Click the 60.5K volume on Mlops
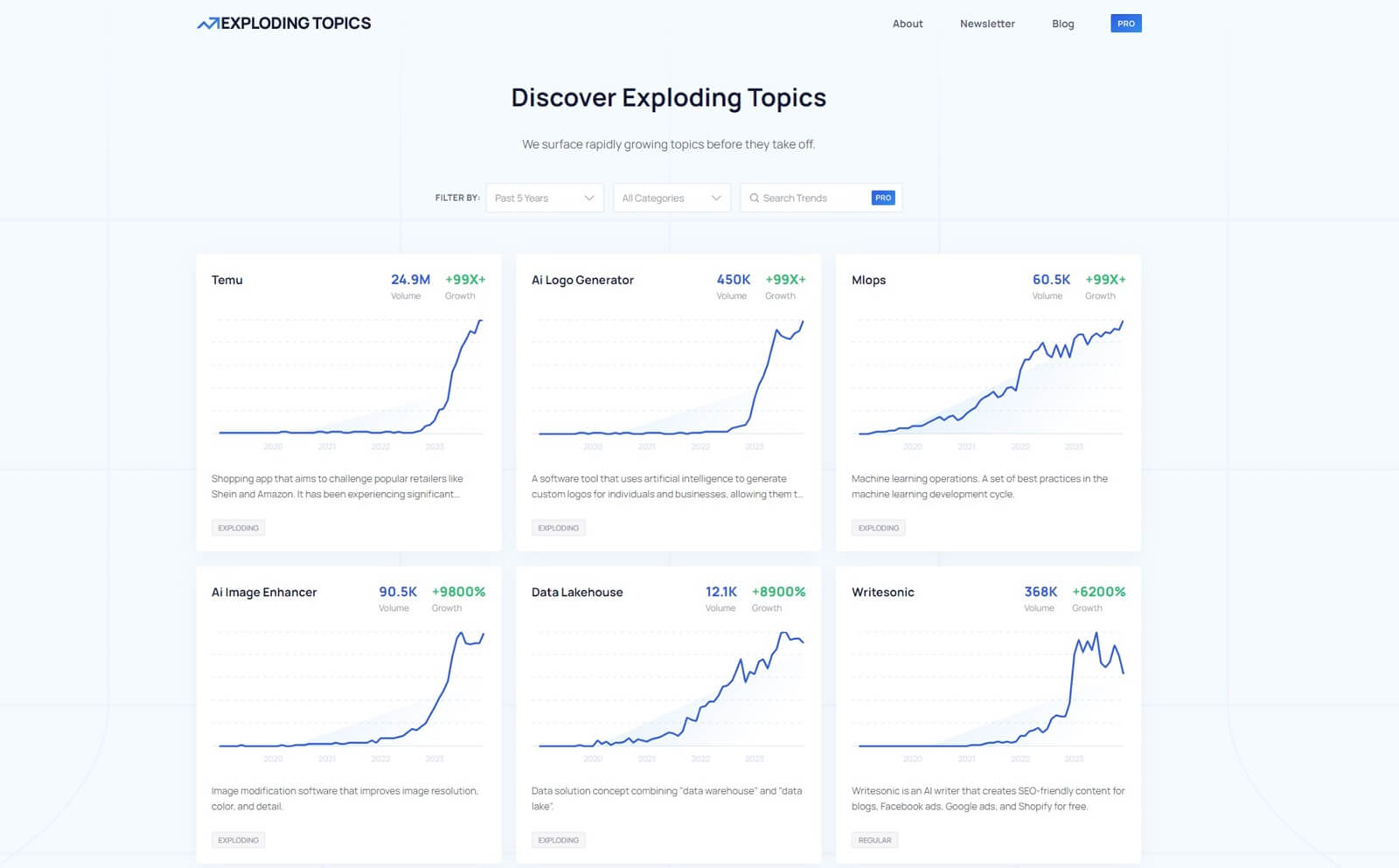The image size is (1399, 868). pyautogui.click(x=1051, y=280)
